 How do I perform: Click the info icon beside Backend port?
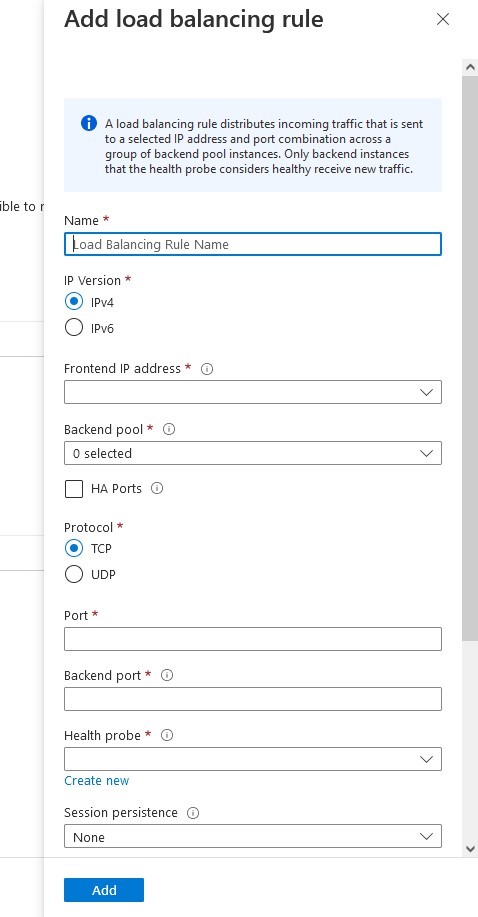pos(167,675)
